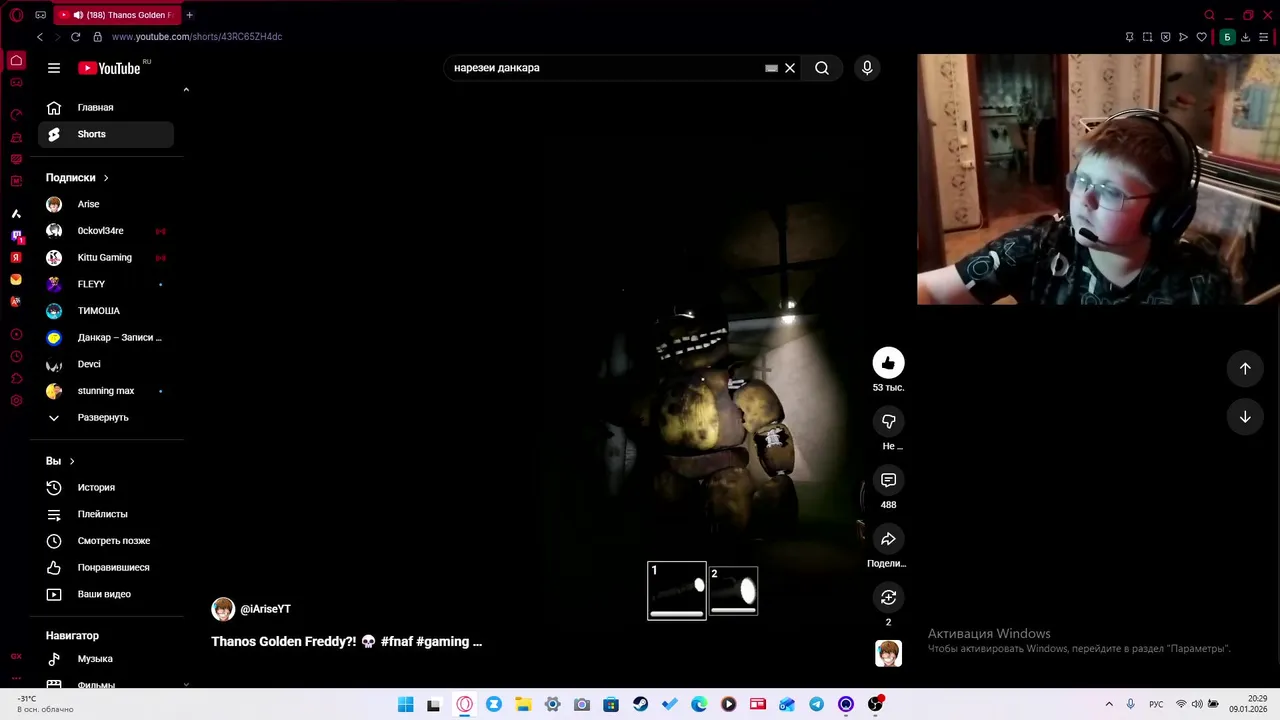Reload the page in browser toolbar

tap(75, 37)
